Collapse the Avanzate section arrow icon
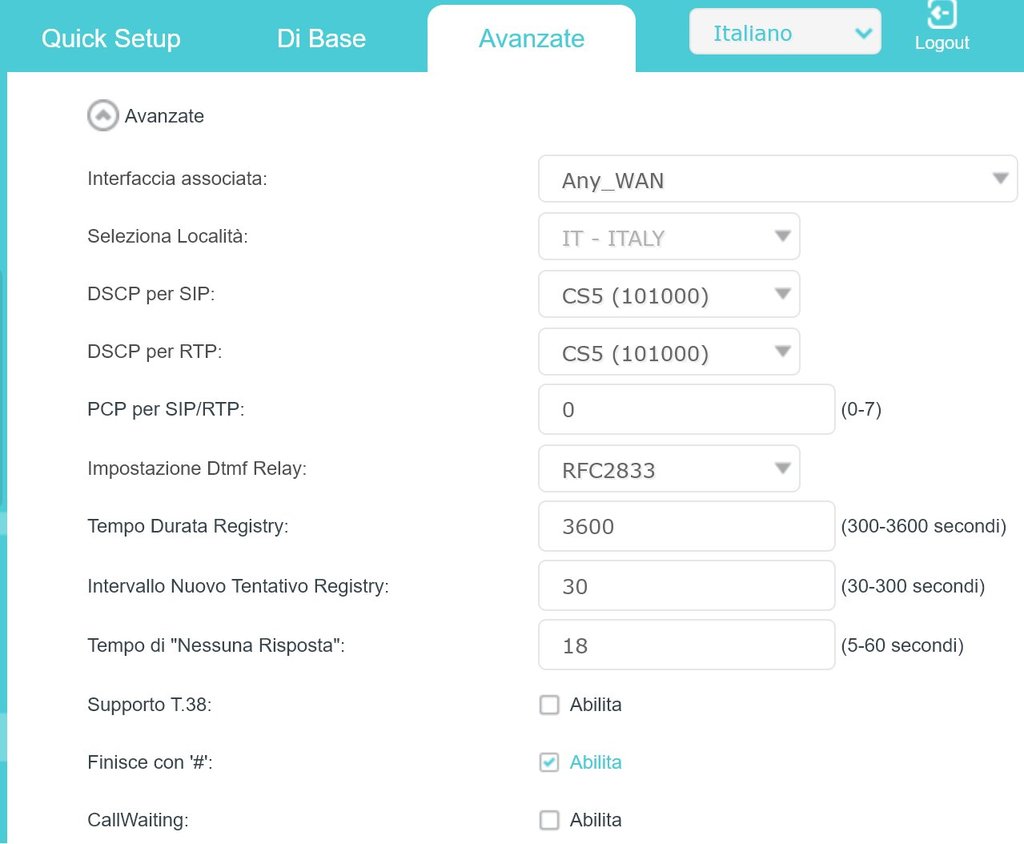The image size is (1024, 844). tap(103, 116)
